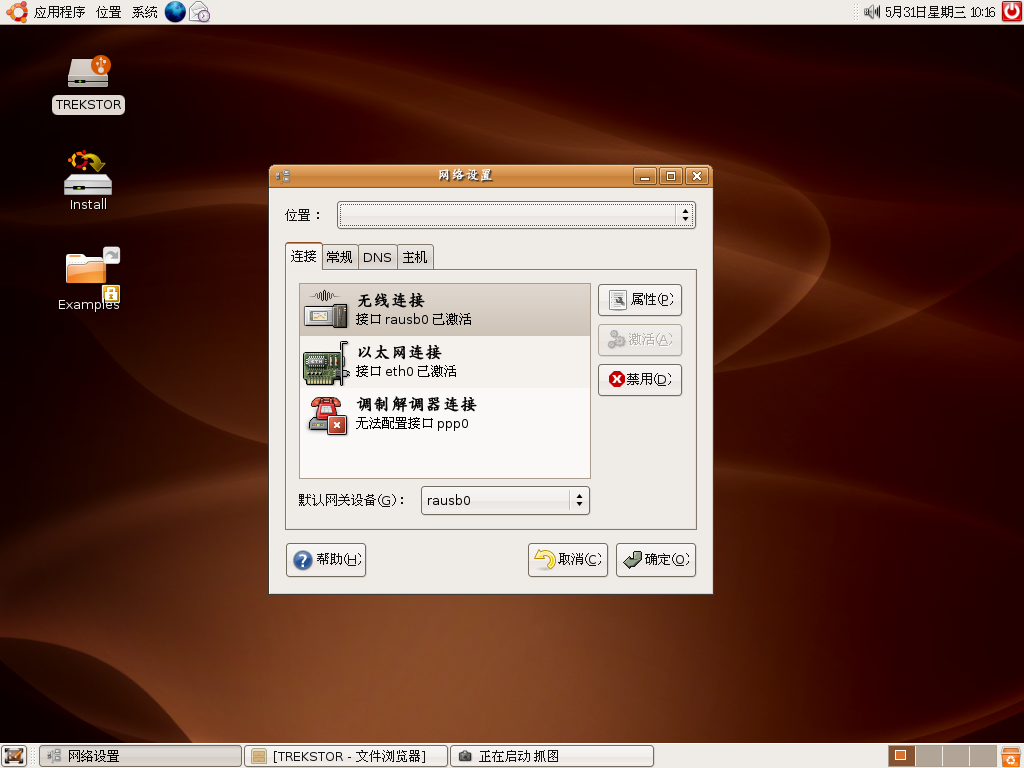Open the 位置 menu in top panel
The image size is (1024, 768).
[108, 12]
